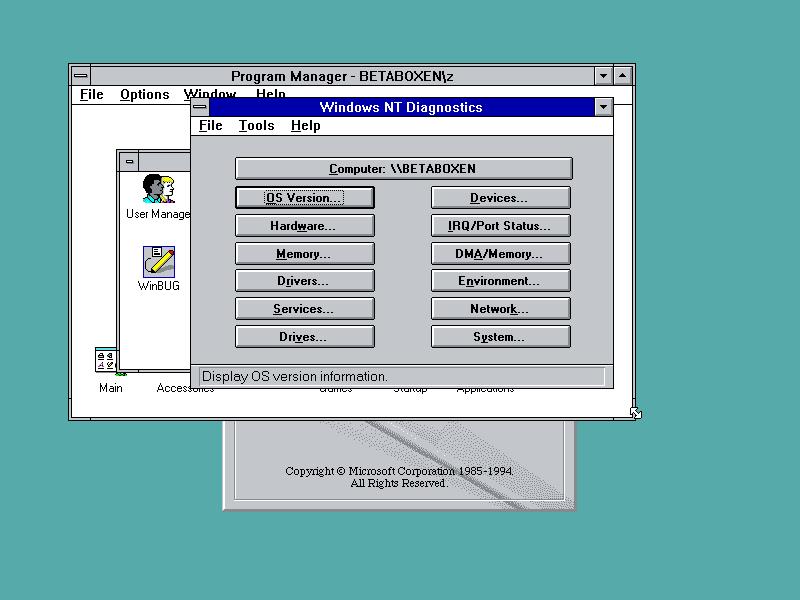Viewport: 800px width, 600px height.
Task: Launch the WinBUG icon
Action: pyautogui.click(x=159, y=269)
